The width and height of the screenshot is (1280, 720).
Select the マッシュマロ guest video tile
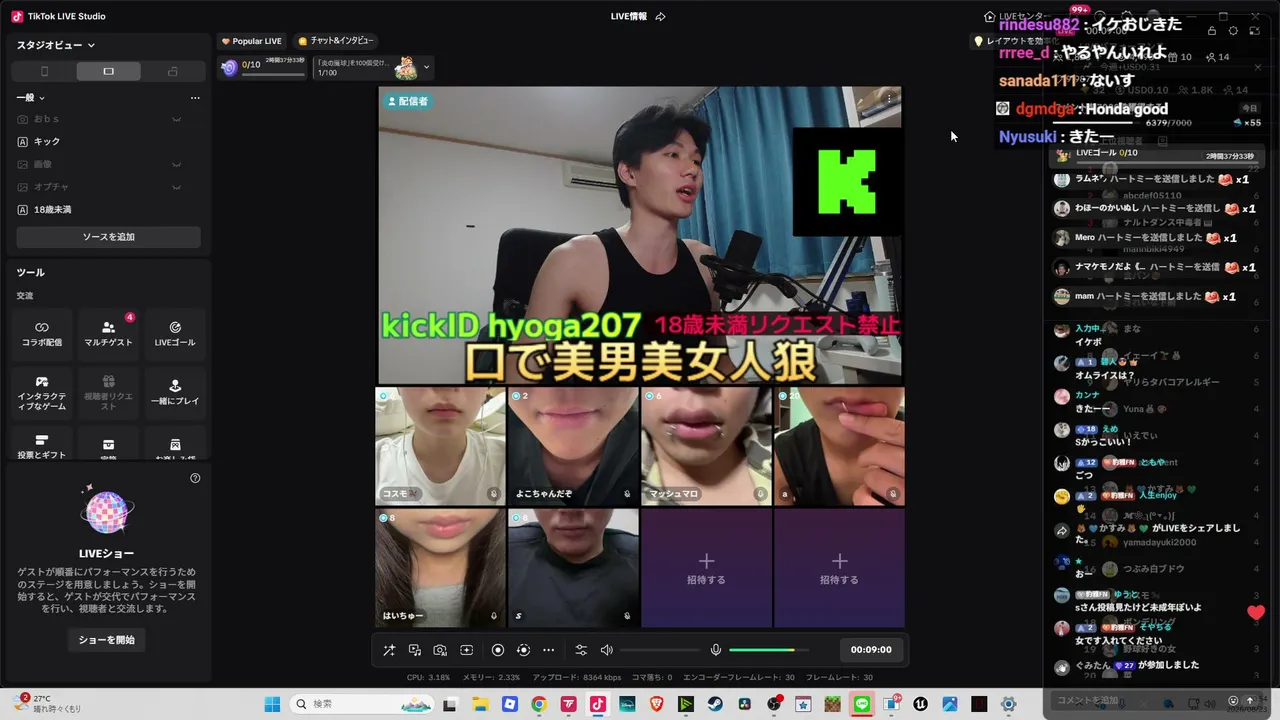[x=706, y=446]
